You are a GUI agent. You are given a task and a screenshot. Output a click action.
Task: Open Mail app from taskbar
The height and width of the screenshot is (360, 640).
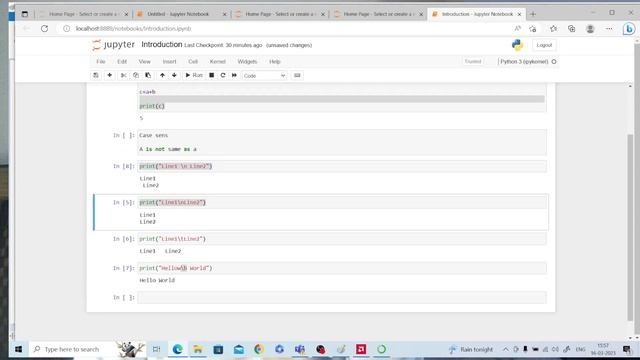click(x=239, y=349)
